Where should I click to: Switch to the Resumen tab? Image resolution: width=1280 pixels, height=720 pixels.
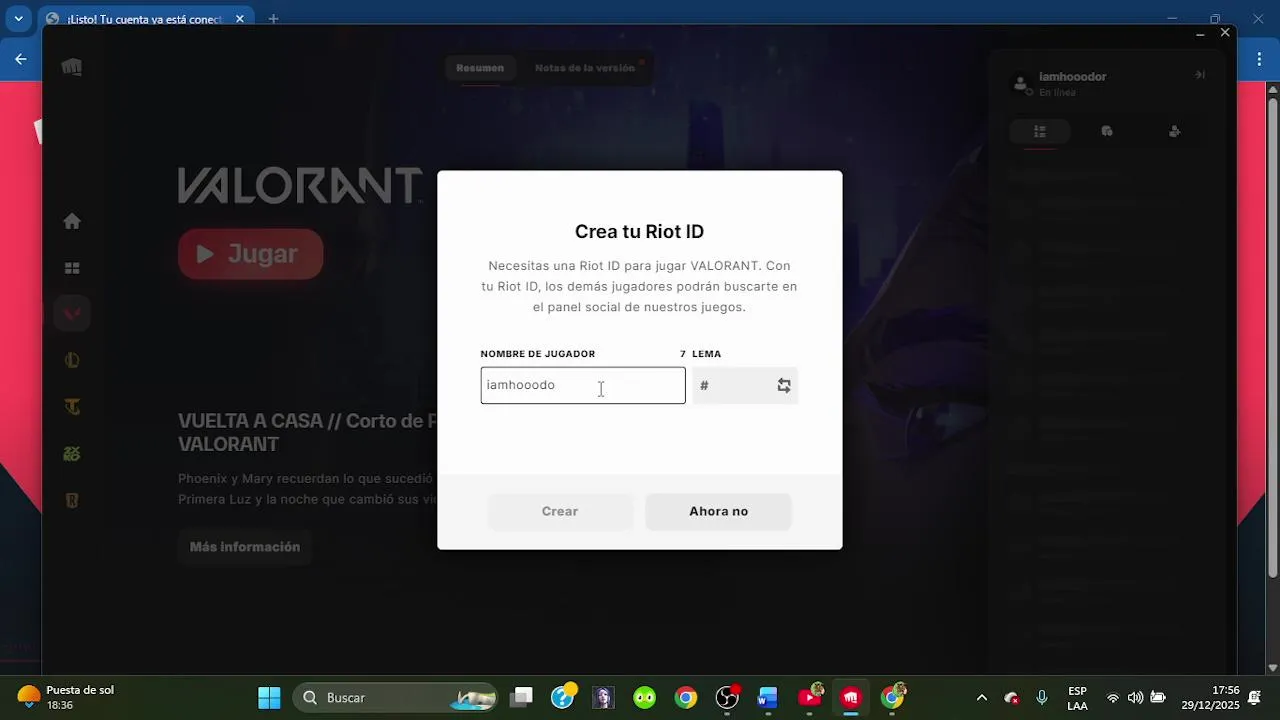click(x=480, y=68)
